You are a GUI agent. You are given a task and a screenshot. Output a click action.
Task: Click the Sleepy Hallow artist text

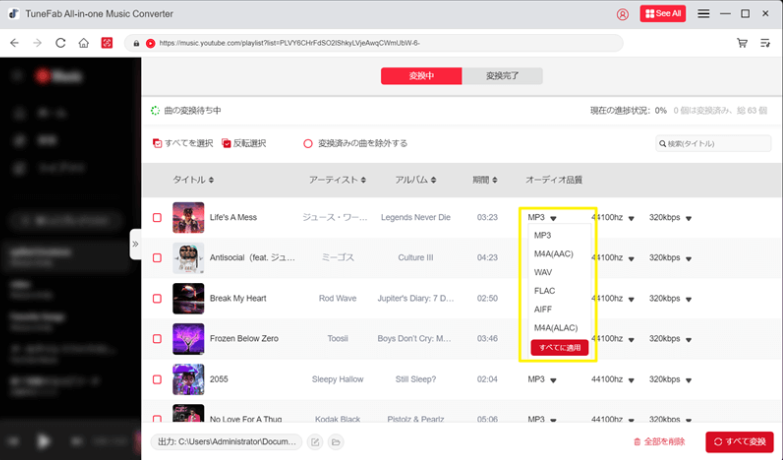[x=338, y=380]
